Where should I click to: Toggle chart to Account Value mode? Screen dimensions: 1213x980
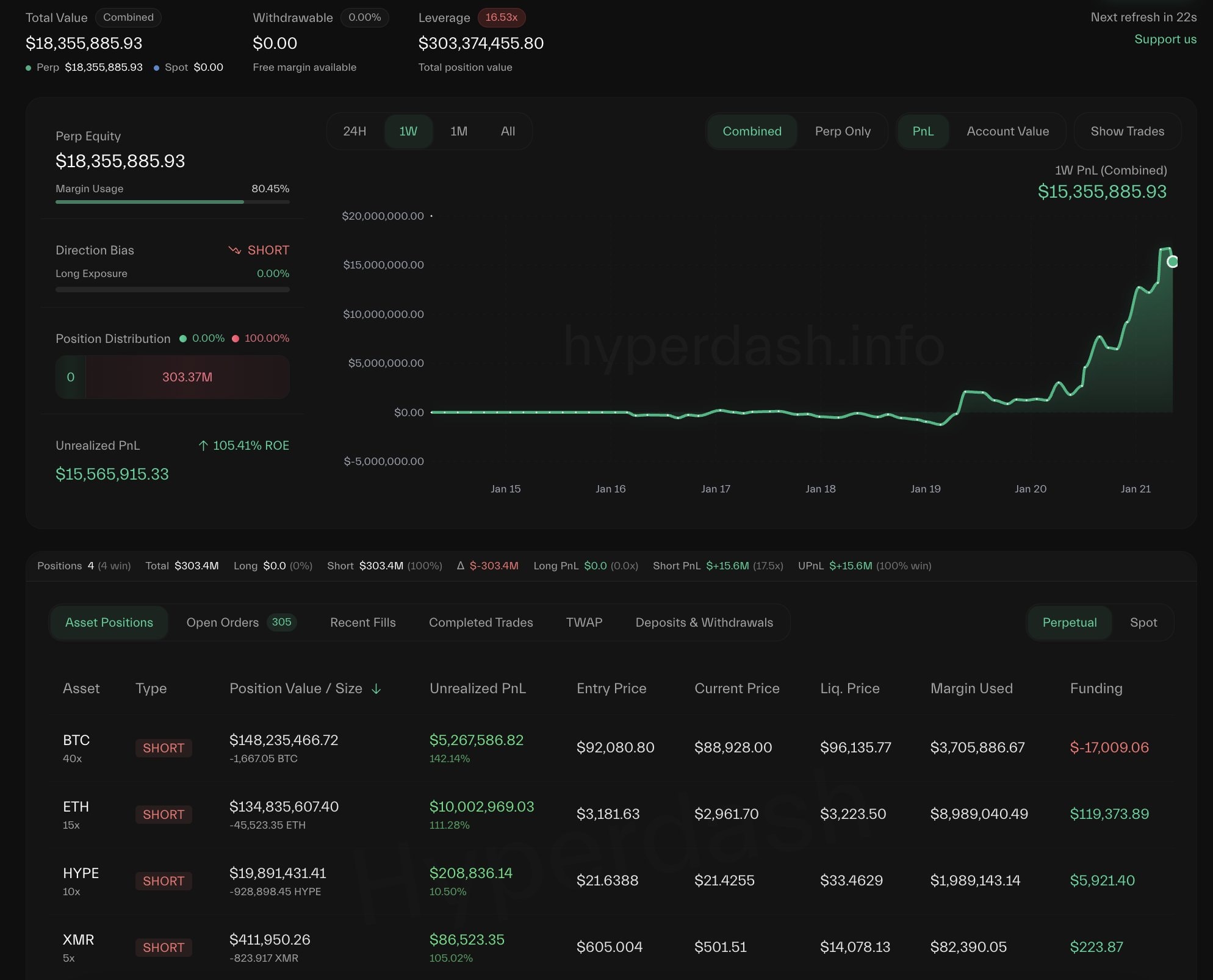pyautogui.click(x=1007, y=131)
